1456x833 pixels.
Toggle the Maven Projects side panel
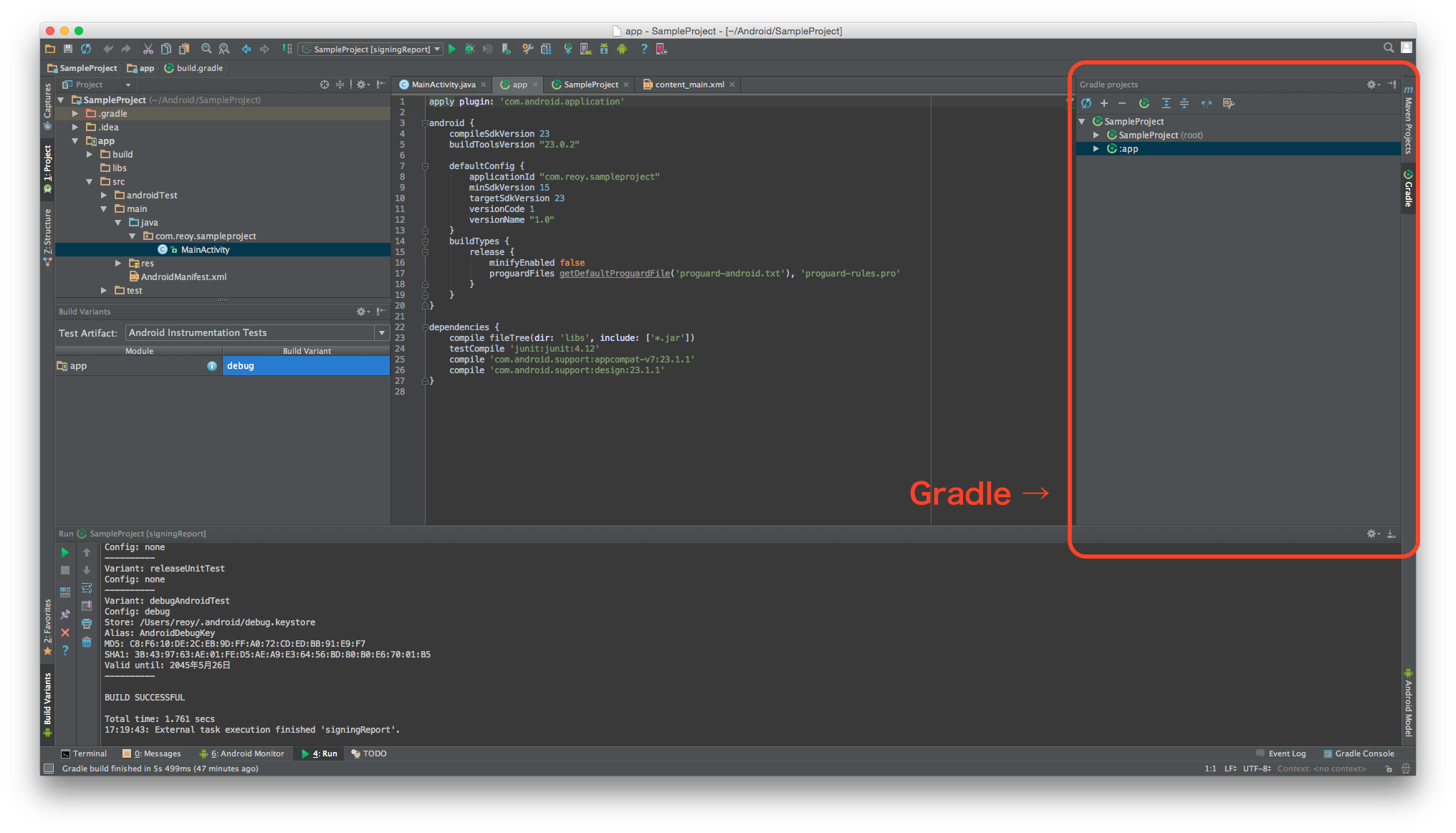(1408, 122)
